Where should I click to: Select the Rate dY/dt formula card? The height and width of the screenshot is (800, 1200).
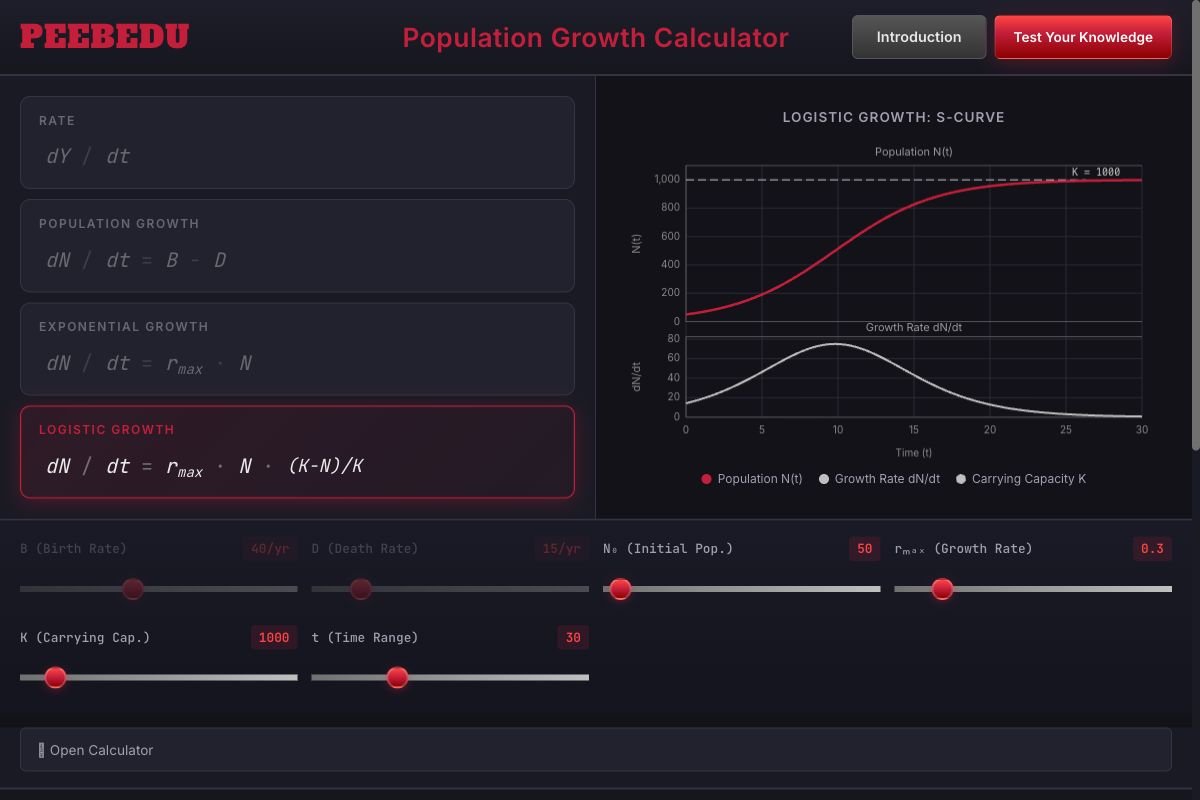click(x=297, y=141)
